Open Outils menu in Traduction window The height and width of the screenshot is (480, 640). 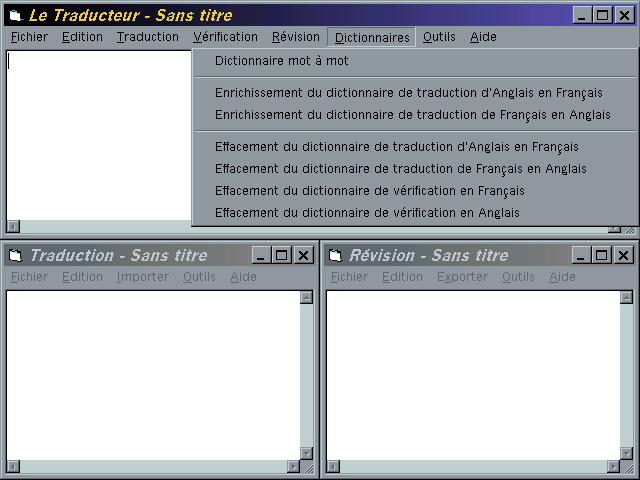199,277
